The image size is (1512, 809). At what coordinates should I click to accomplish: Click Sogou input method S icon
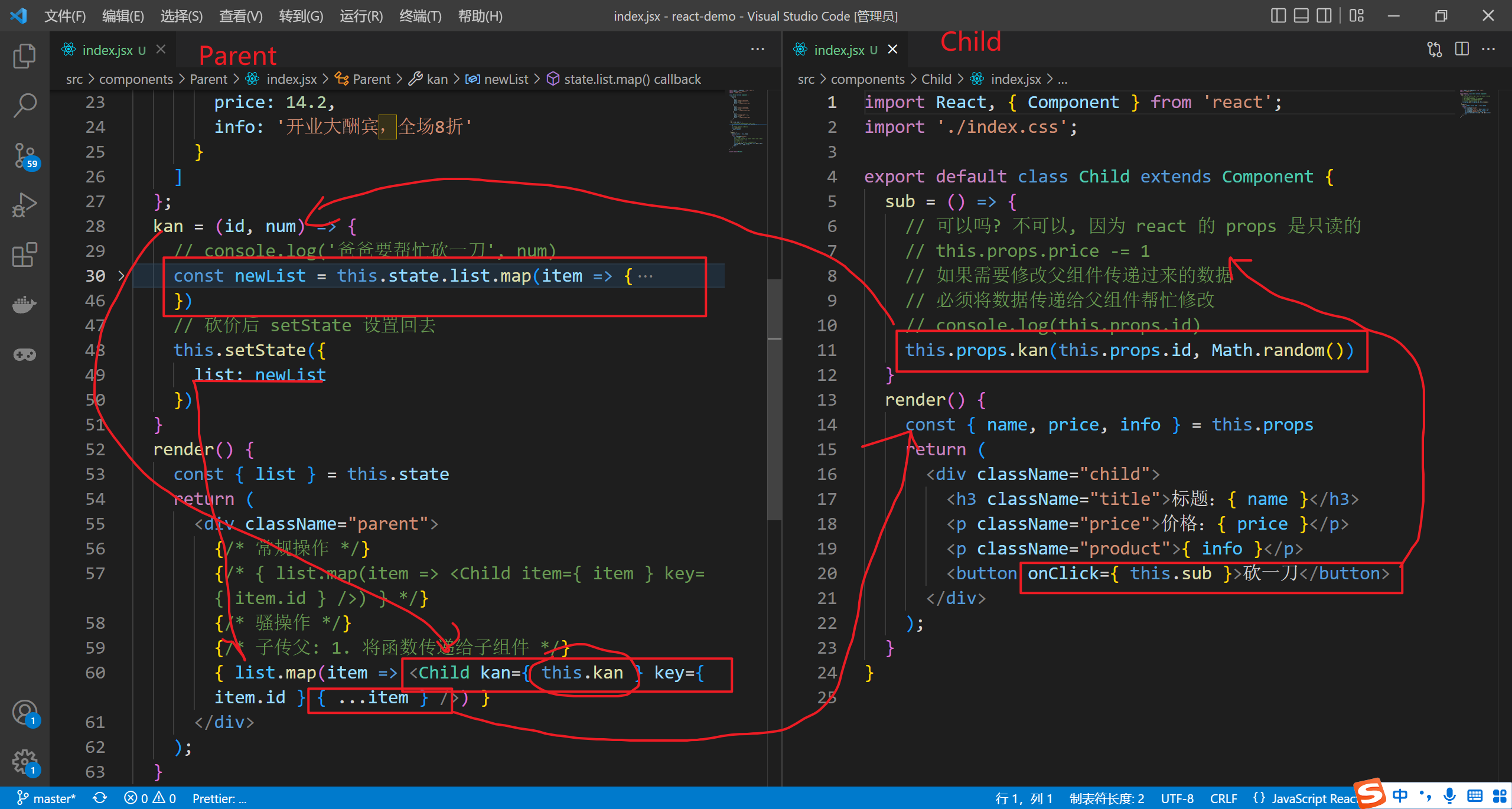pos(1370,794)
